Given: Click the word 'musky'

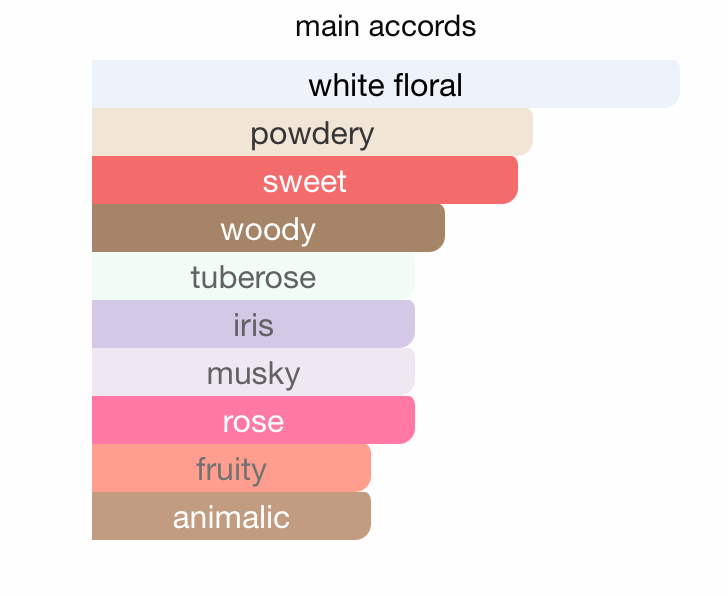Looking at the screenshot, I should pos(254,375).
